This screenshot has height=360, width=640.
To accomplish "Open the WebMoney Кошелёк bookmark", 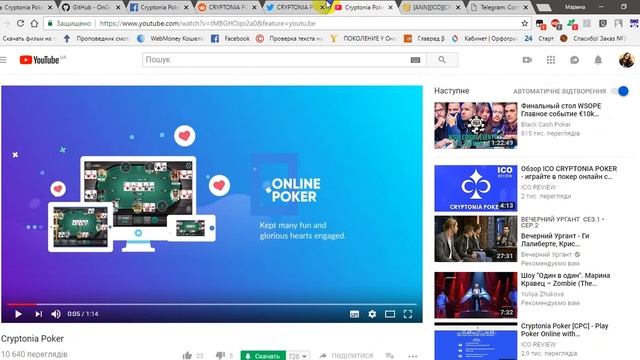I will (x=170, y=38).
